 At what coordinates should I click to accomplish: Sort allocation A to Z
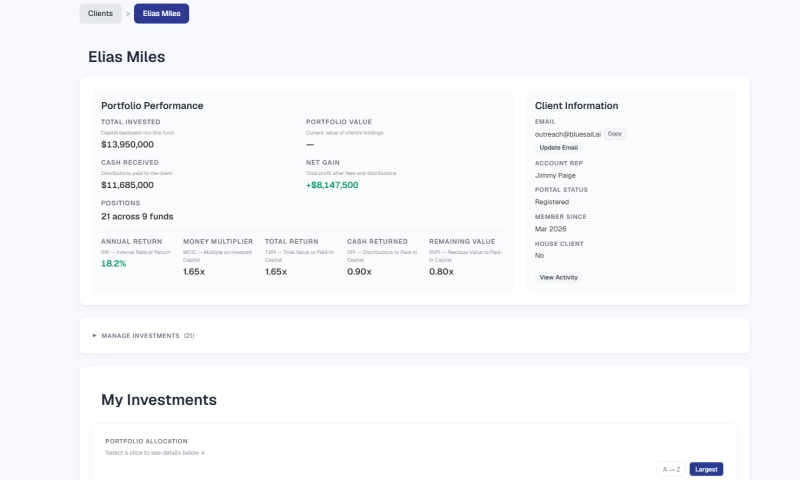pos(671,469)
